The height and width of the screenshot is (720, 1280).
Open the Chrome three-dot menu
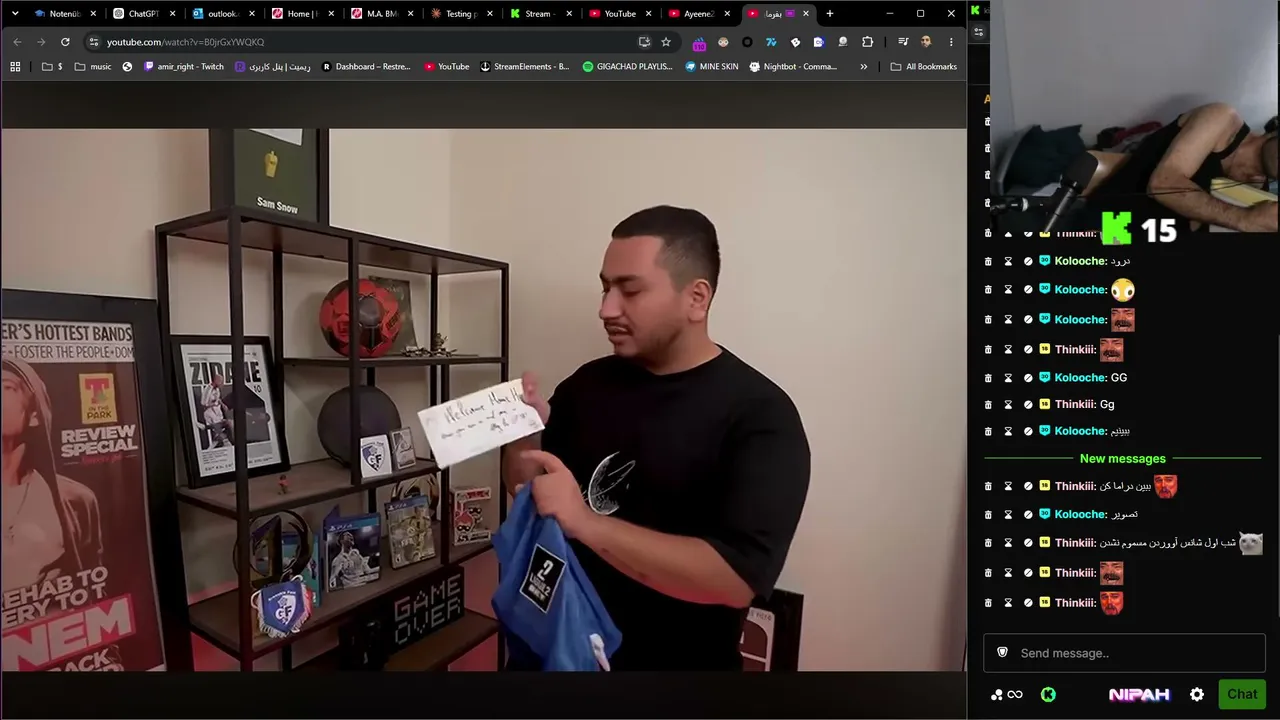click(951, 42)
